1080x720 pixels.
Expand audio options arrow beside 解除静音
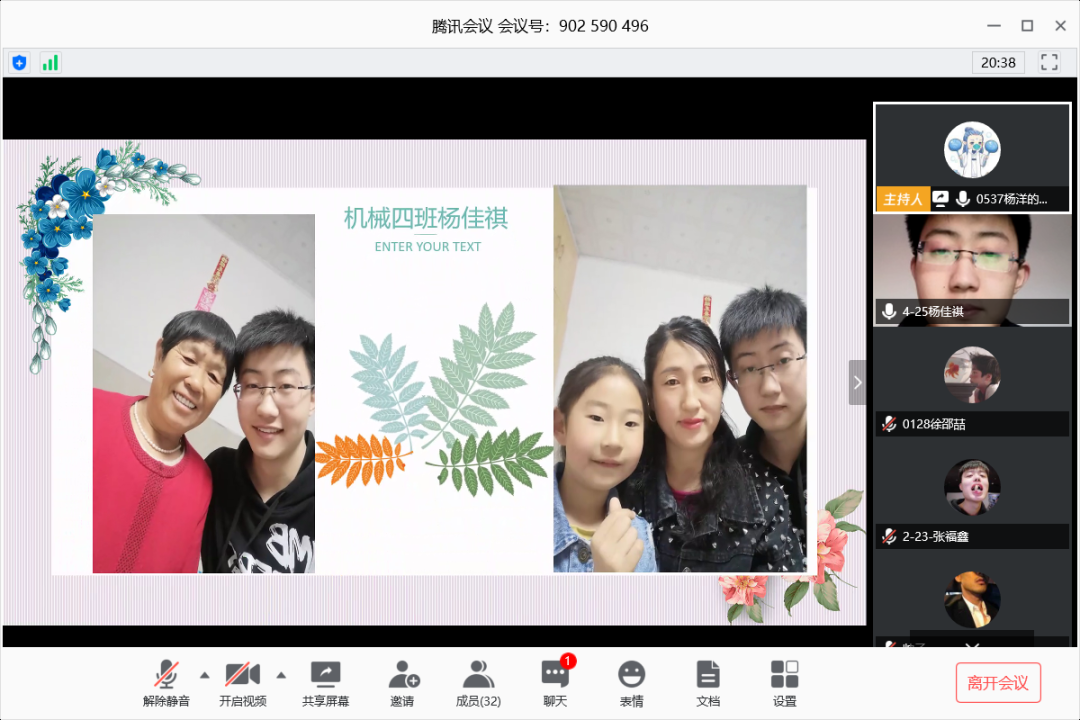coord(205,673)
